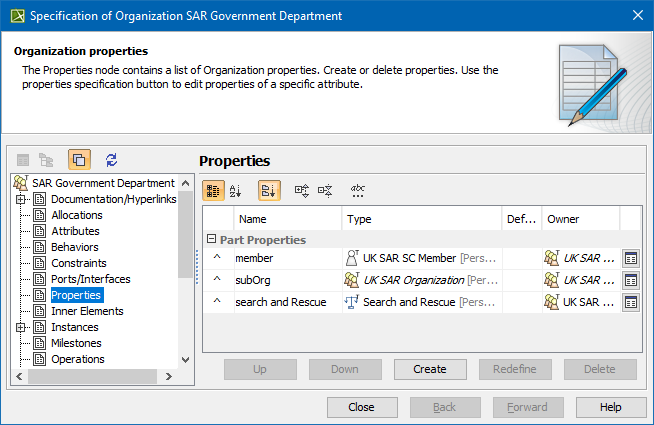Toggle alphabetical A-Z sort button
Viewport: 654px width, 425px height.
(x=237, y=190)
